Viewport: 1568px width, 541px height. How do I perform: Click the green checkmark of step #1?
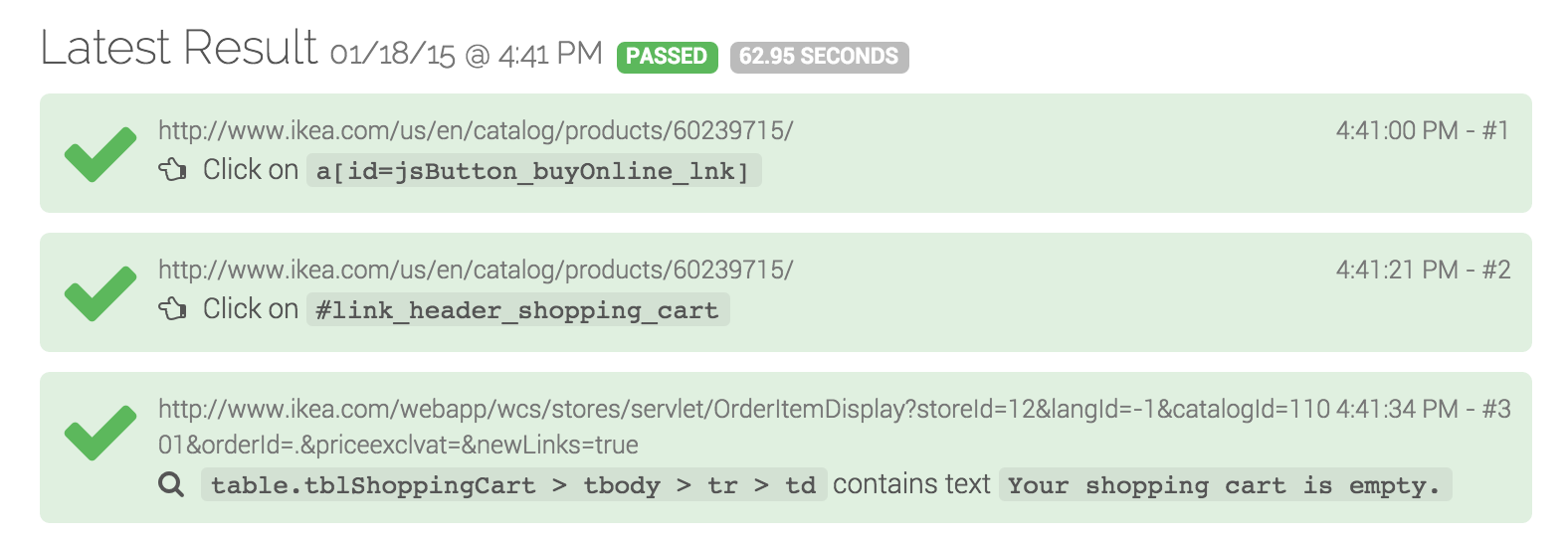100,154
